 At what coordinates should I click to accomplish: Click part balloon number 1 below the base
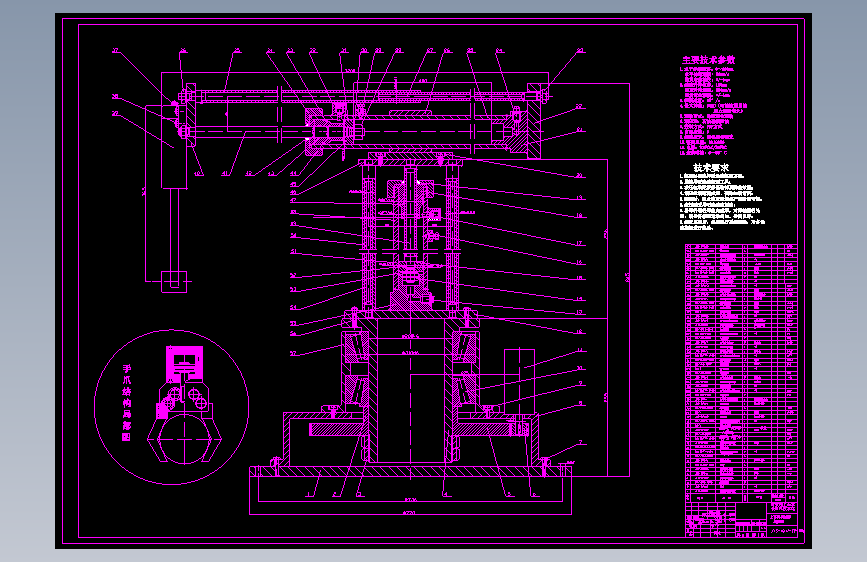click(x=308, y=494)
